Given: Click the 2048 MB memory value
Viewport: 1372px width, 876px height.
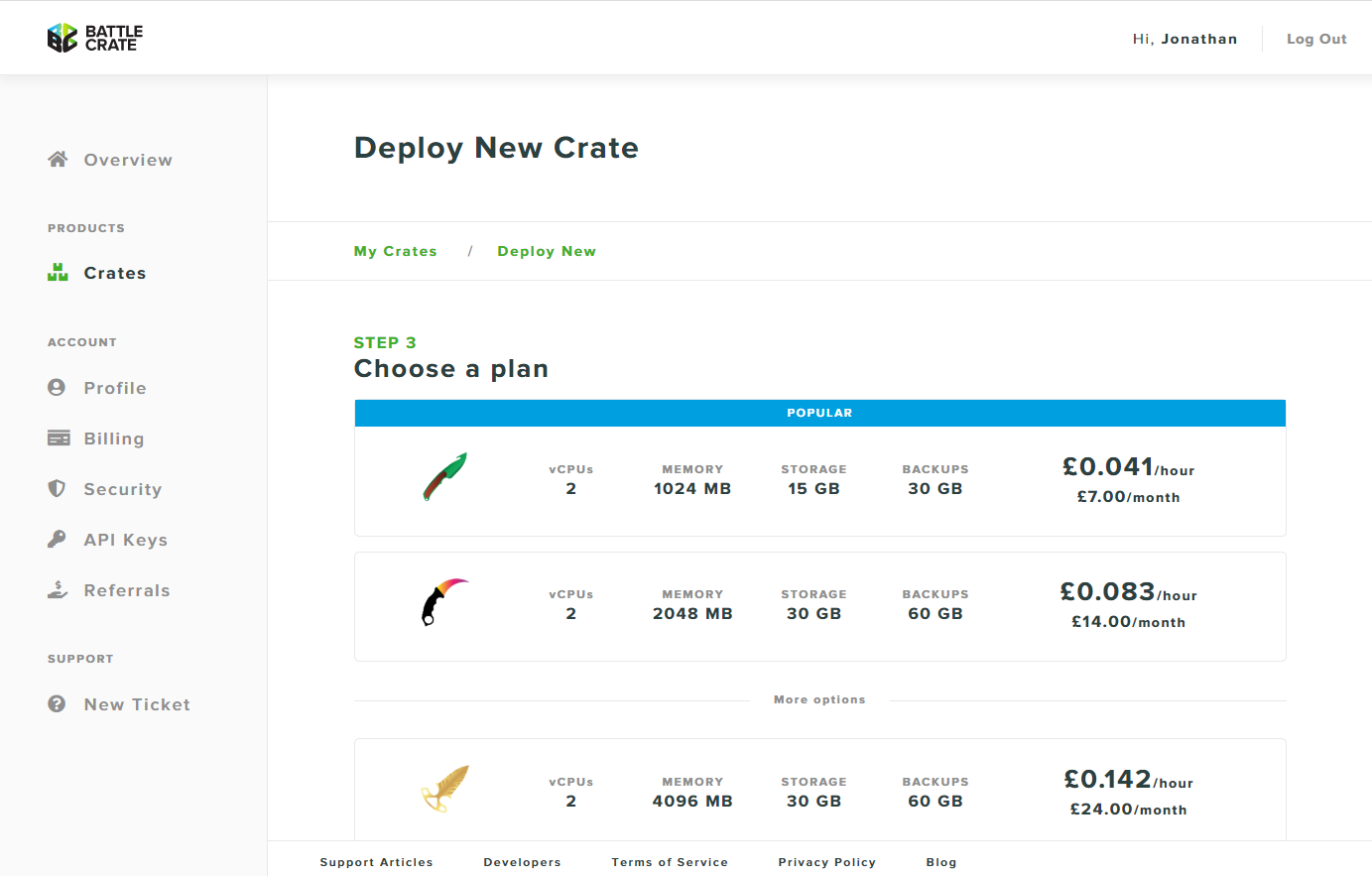Looking at the screenshot, I should pyautogui.click(x=692, y=613).
